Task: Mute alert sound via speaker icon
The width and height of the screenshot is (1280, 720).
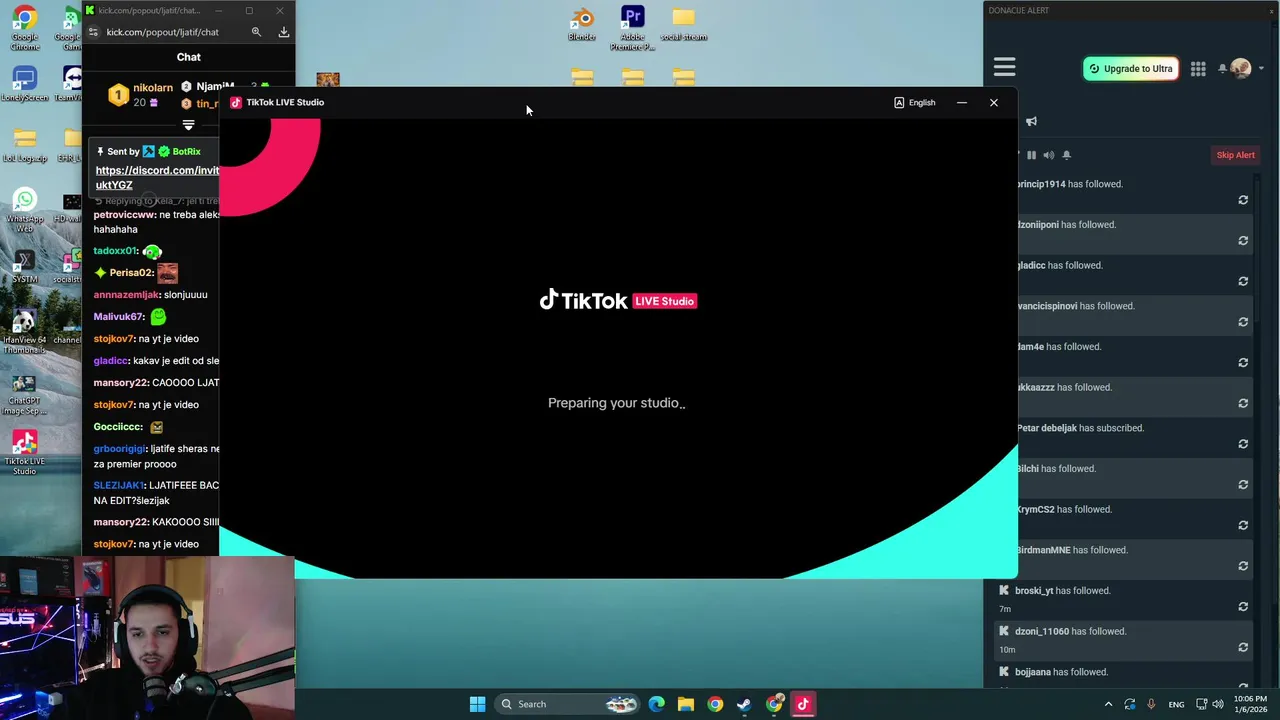Action: pyautogui.click(x=1048, y=155)
